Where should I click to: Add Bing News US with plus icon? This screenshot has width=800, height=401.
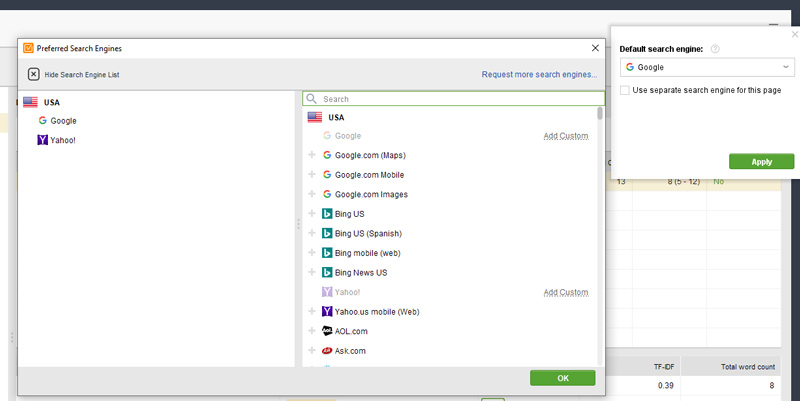(x=312, y=272)
